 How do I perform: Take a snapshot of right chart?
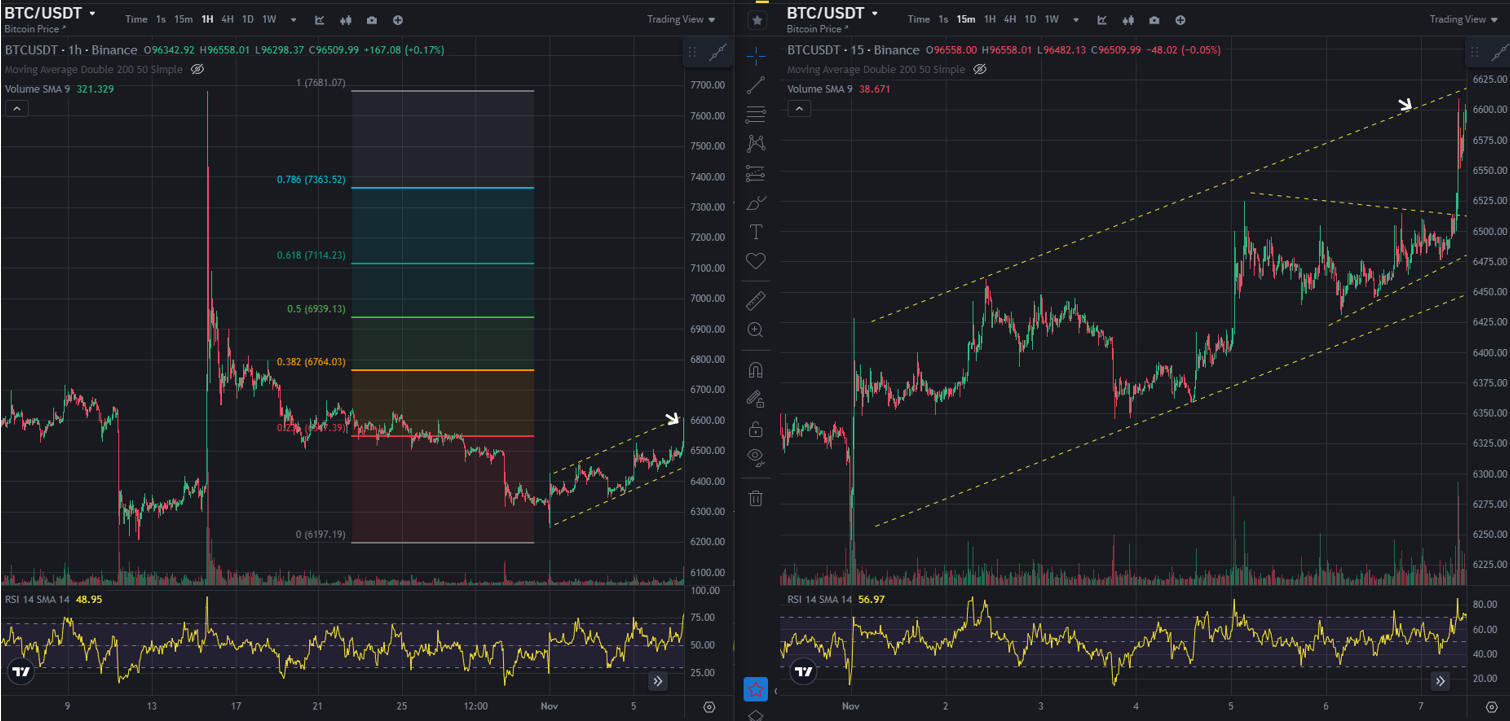1154,20
